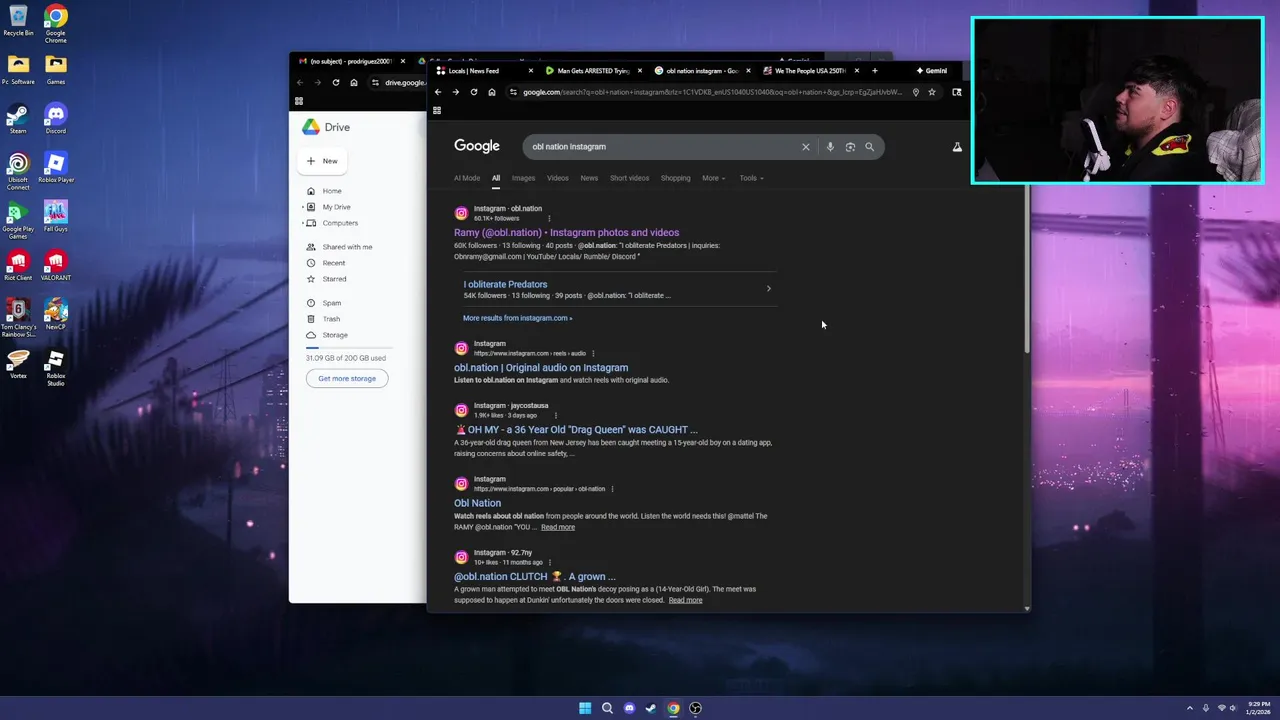This screenshot has width=1280, height=720.
Task: Click the search results page scrollbar
Action: point(1027,270)
